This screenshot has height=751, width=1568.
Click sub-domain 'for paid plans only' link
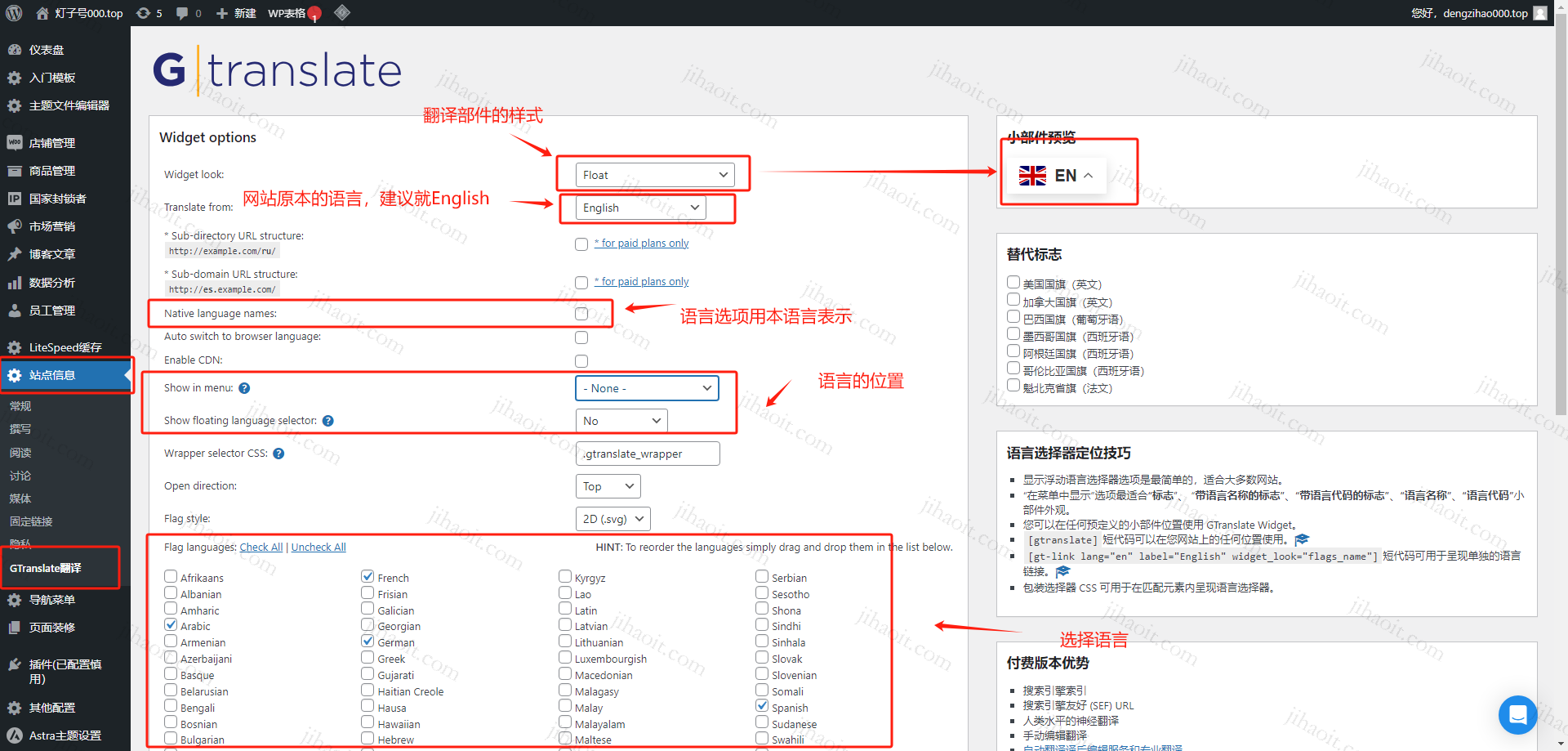pyautogui.click(x=642, y=282)
